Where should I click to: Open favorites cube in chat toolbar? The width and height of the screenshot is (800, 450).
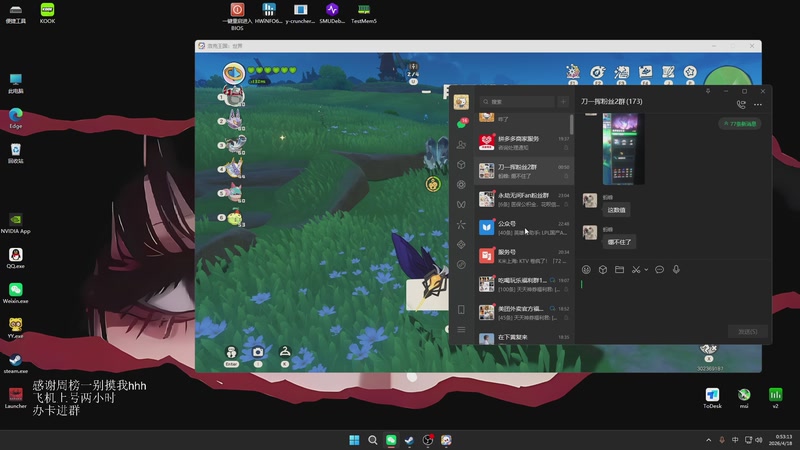coord(603,269)
